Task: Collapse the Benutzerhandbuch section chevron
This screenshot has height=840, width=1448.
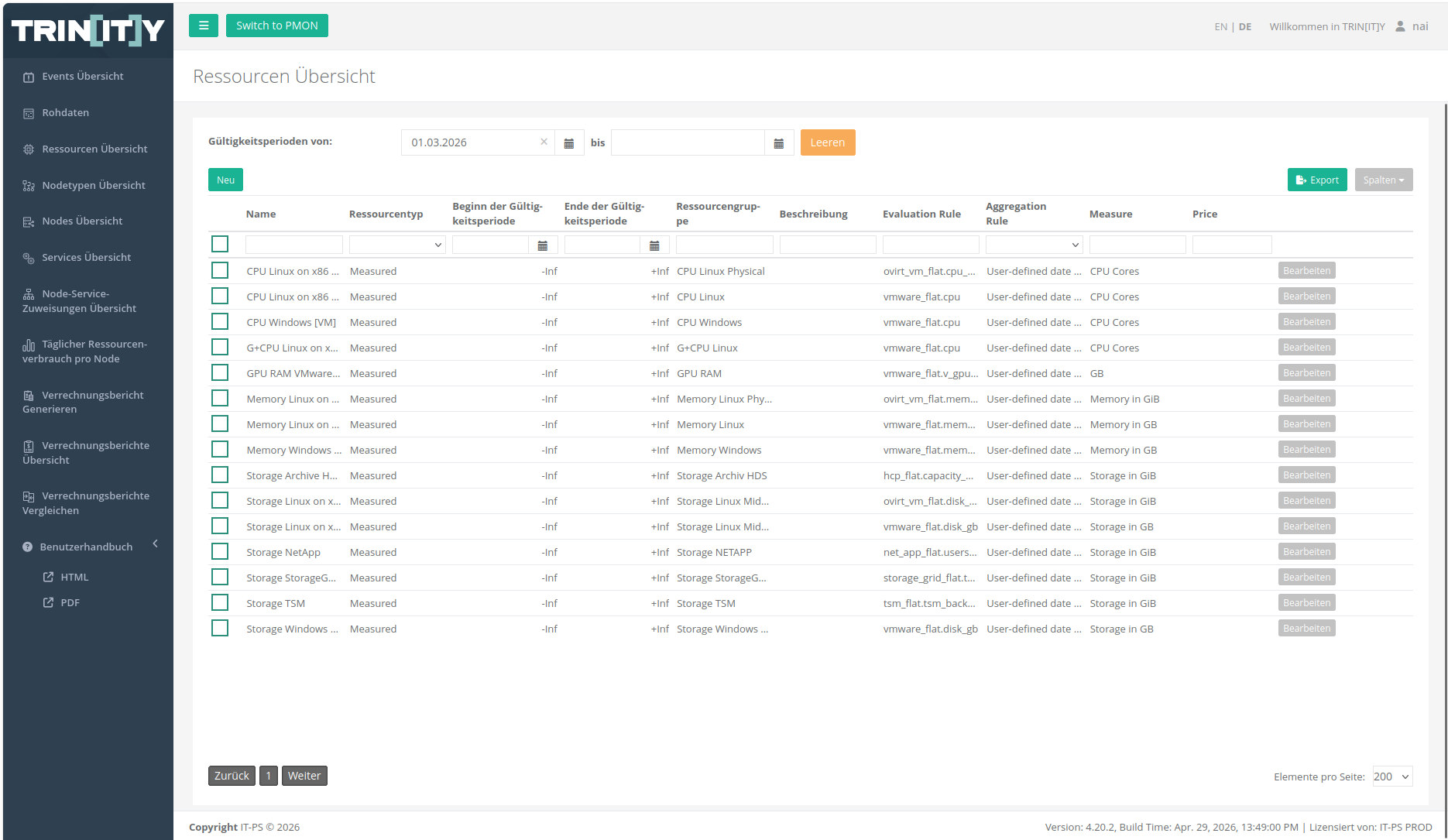Action: pos(156,543)
